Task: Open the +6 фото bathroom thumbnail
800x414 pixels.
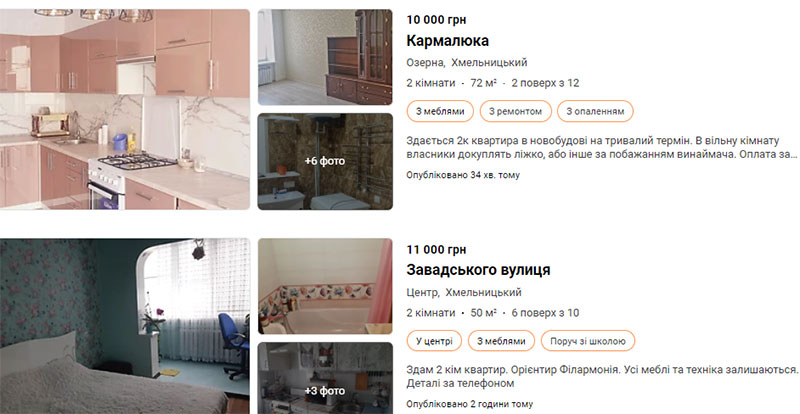Action: tap(325, 161)
